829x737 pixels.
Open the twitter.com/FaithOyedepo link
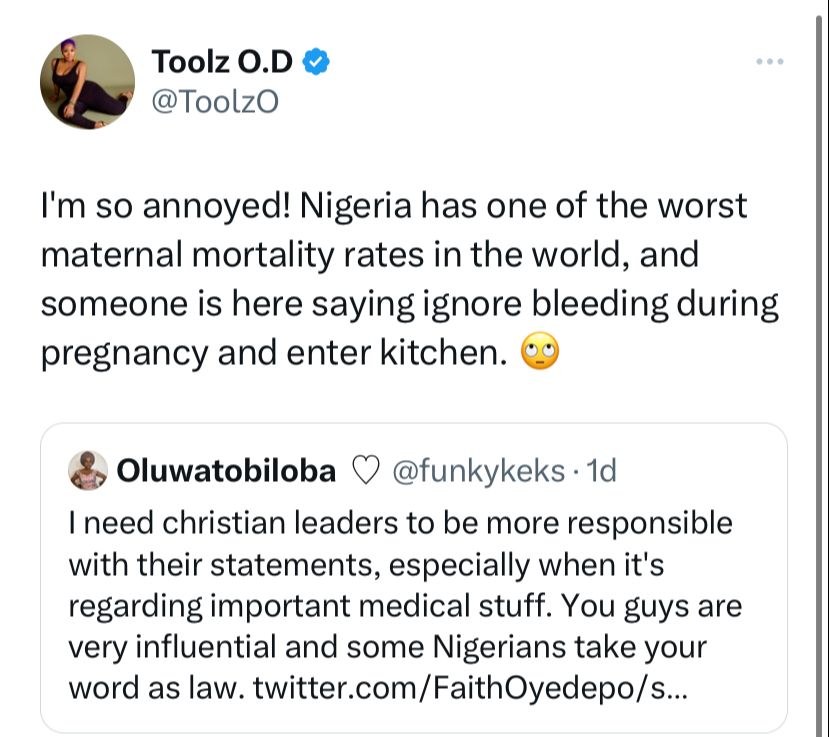coord(470,688)
